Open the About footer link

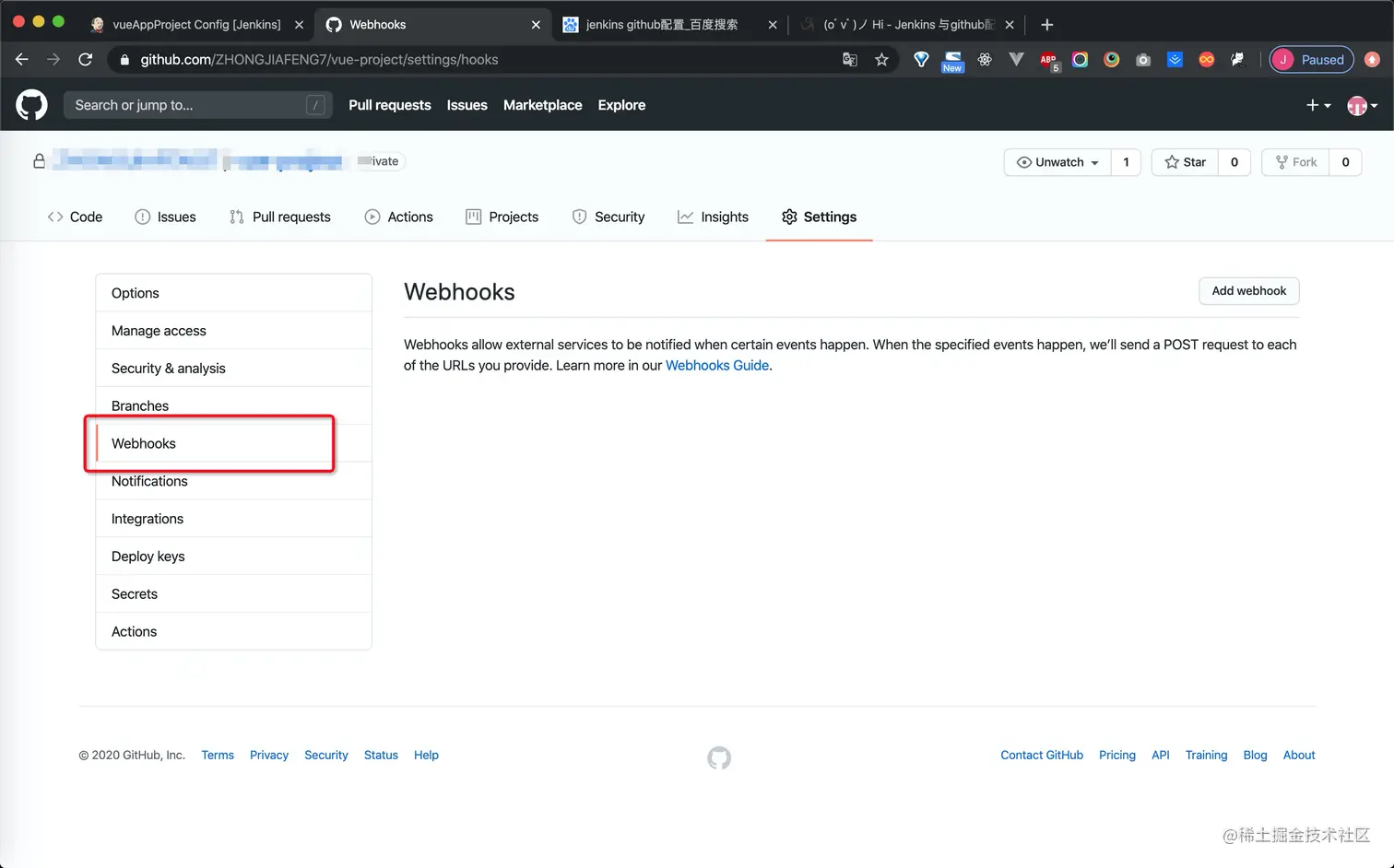(x=1299, y=755)
